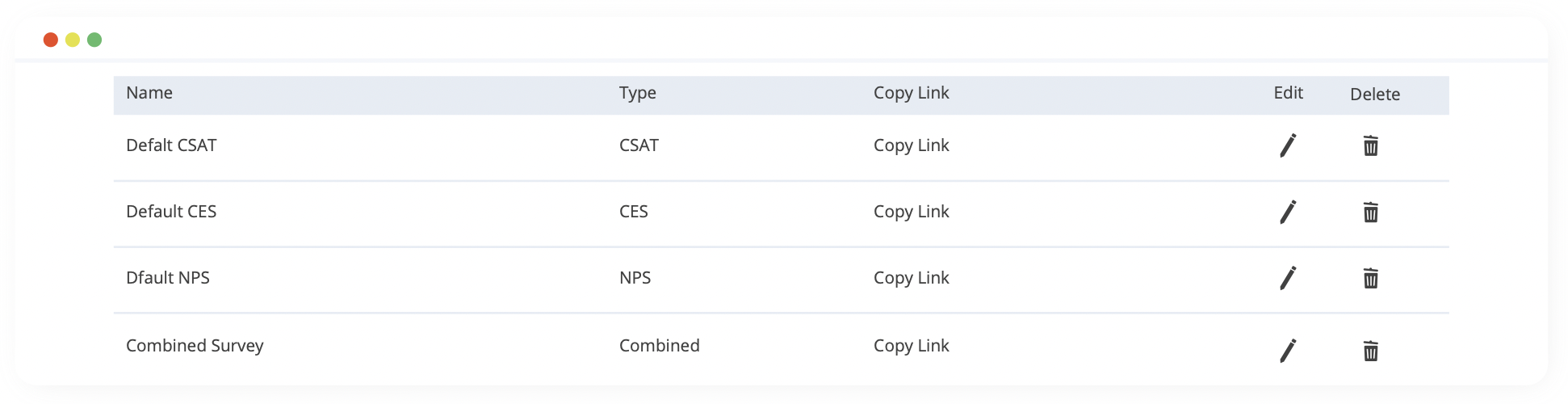Edit the Default CES survey
This screenshot has height=404, width=1568.
(1288, 212)
